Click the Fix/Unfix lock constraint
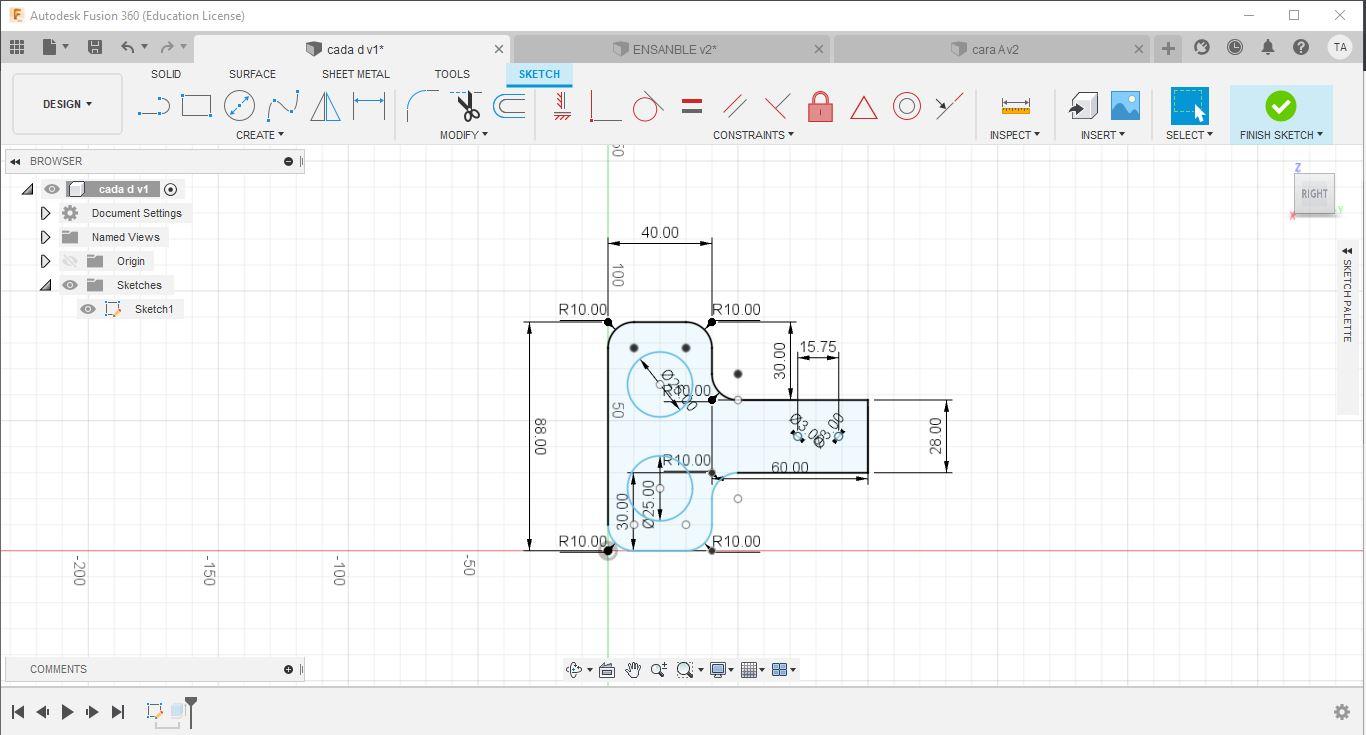 (x=820, y=106)
